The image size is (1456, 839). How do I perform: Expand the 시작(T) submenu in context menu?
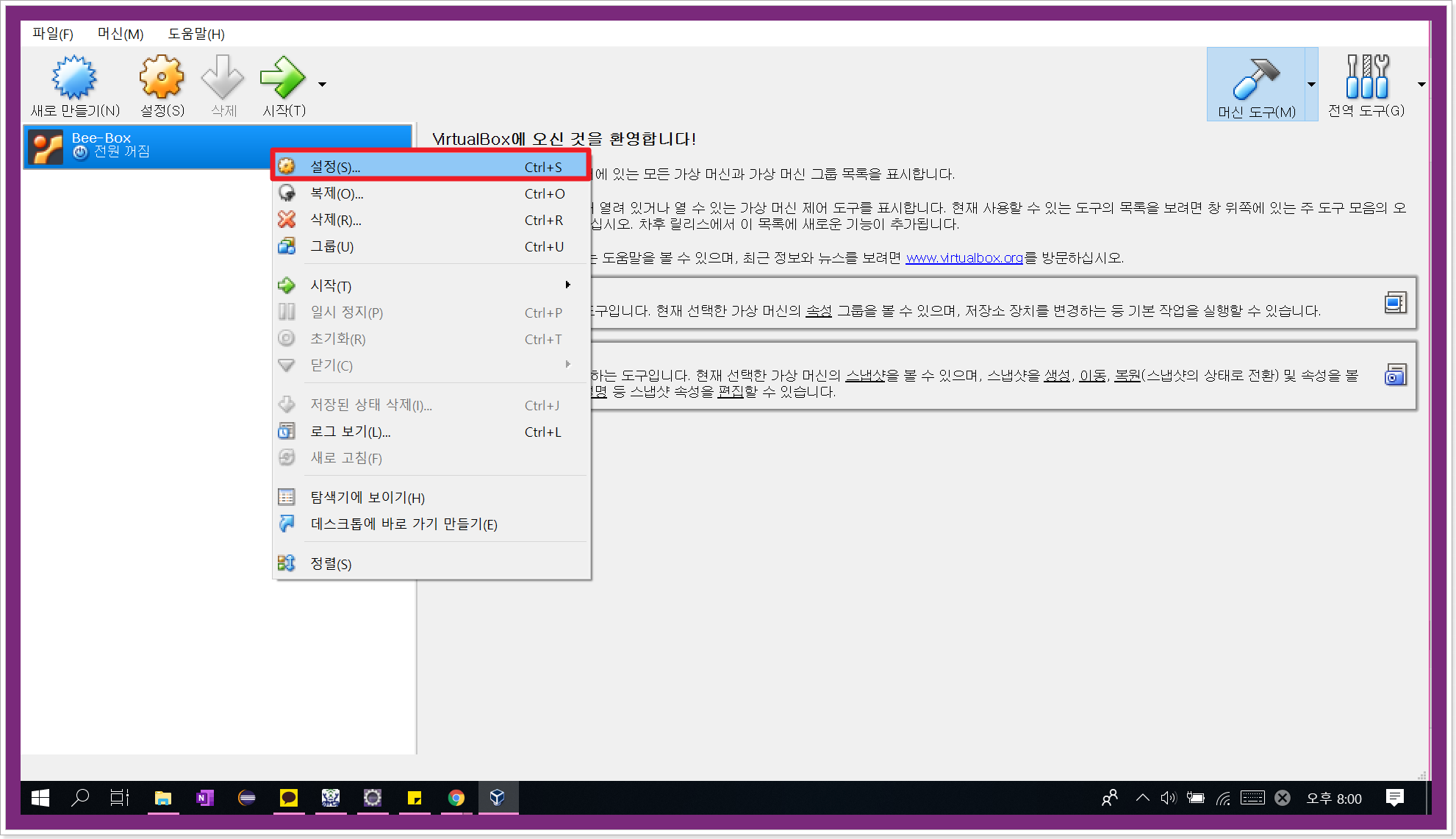click(431, 285)
